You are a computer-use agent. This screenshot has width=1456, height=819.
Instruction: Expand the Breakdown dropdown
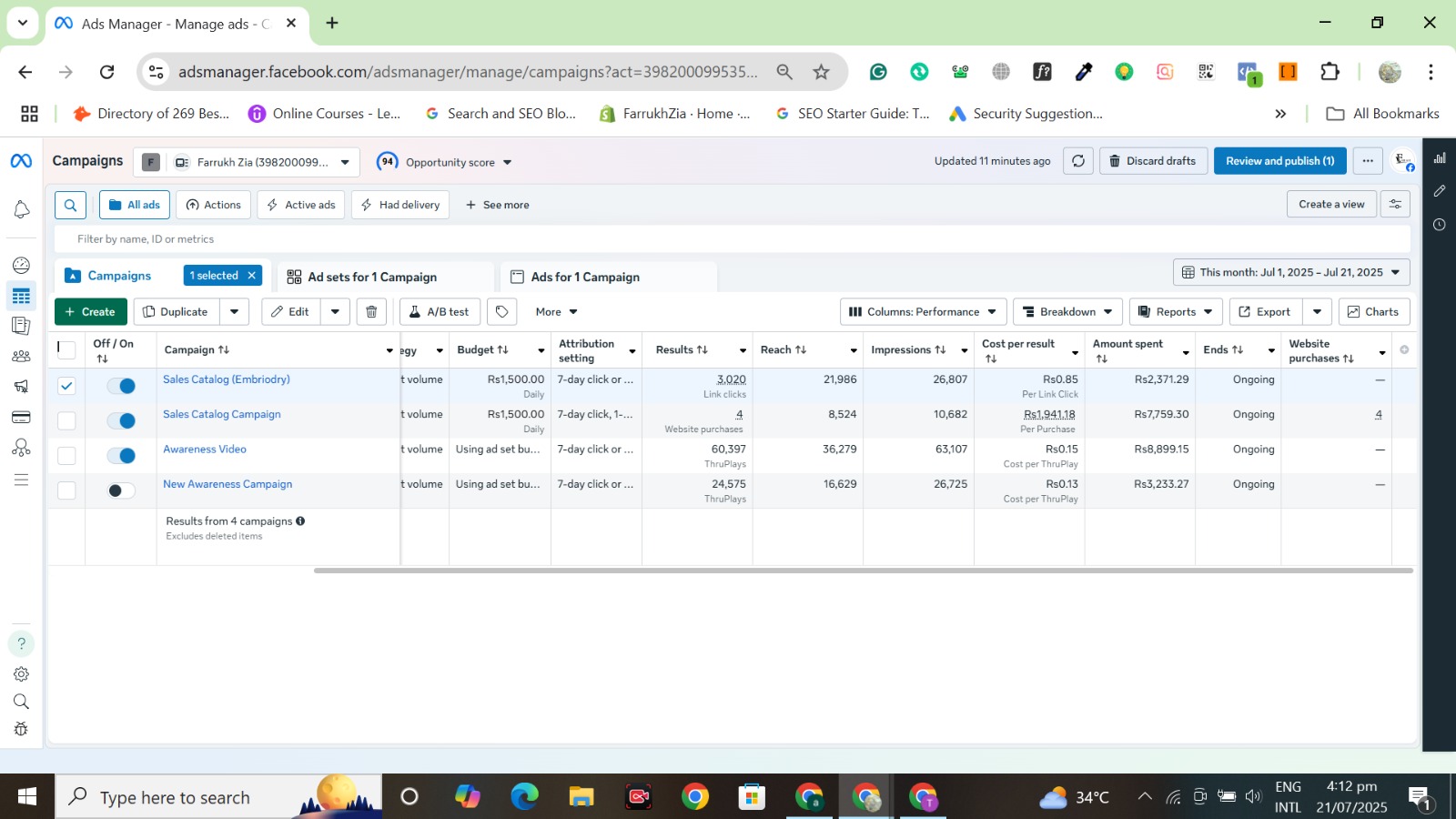(x=1067, y=312)
